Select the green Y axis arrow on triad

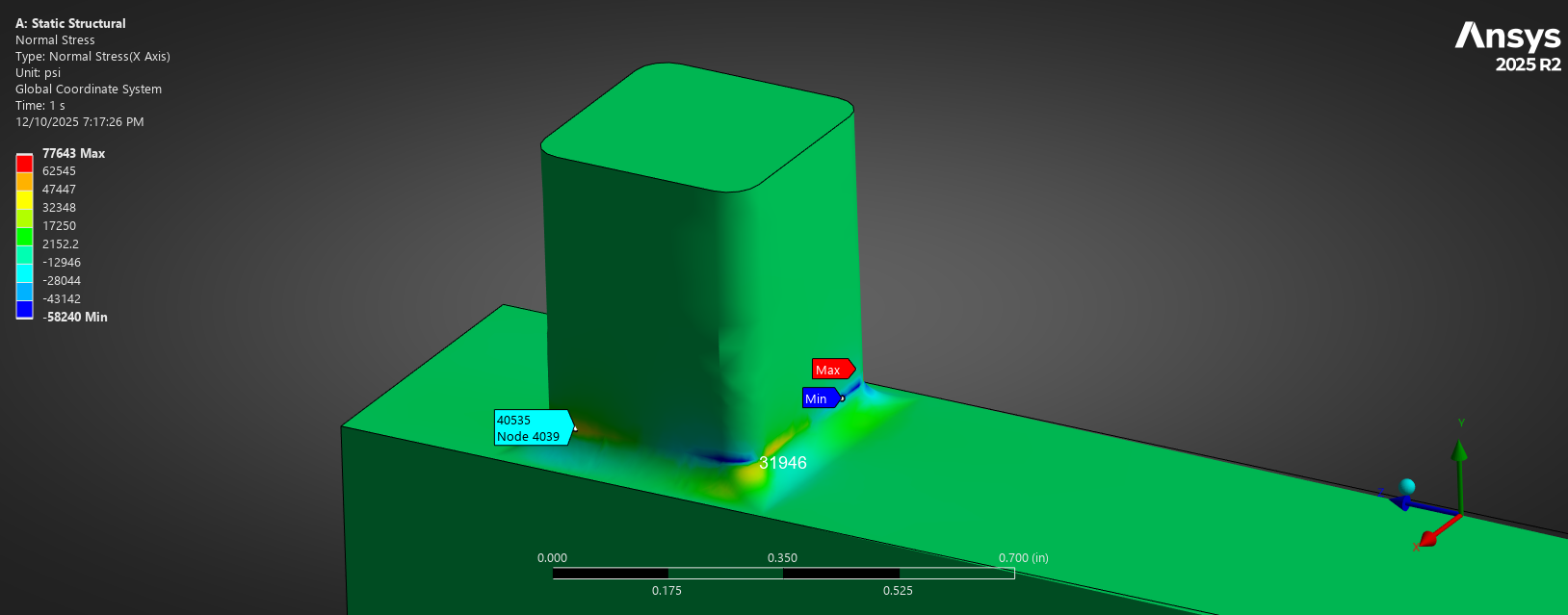click(x=1460, y=475)
